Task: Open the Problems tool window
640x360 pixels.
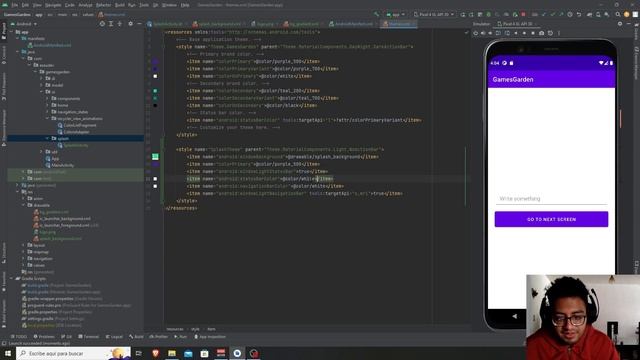Action: pyautogui.click(x=44, y=337)
